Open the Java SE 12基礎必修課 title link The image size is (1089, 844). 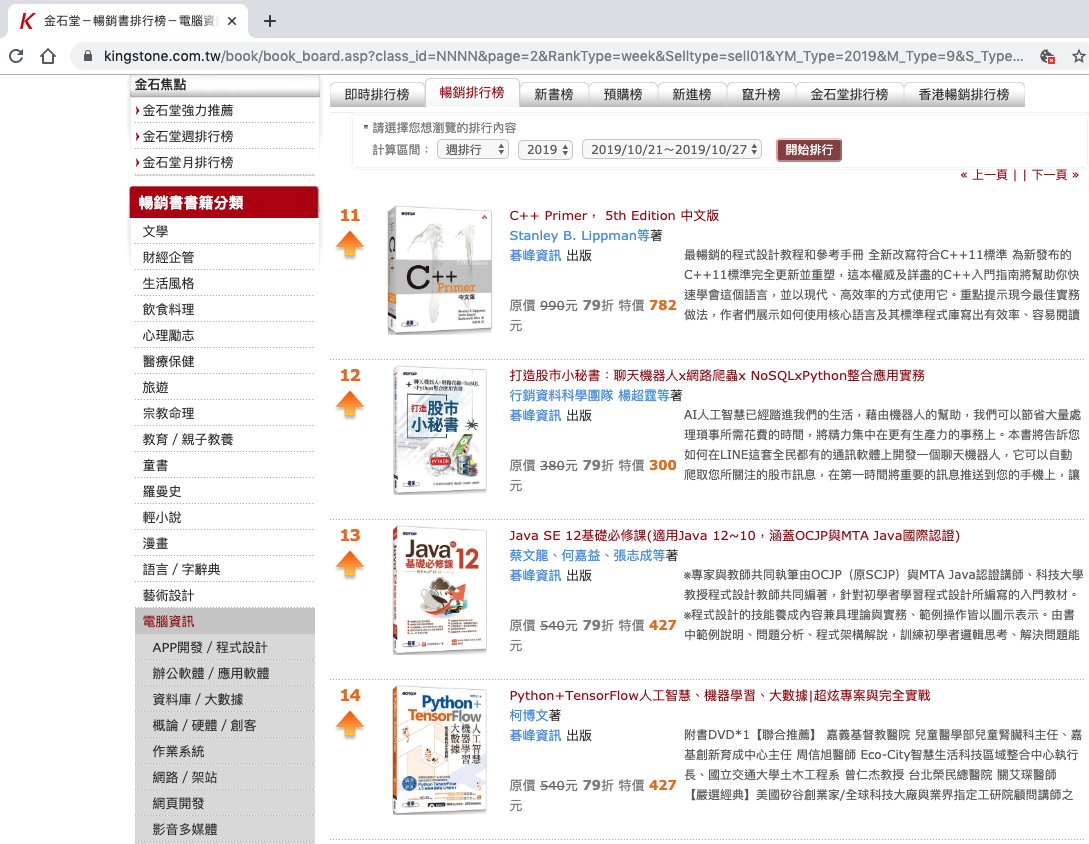(735, 536)
